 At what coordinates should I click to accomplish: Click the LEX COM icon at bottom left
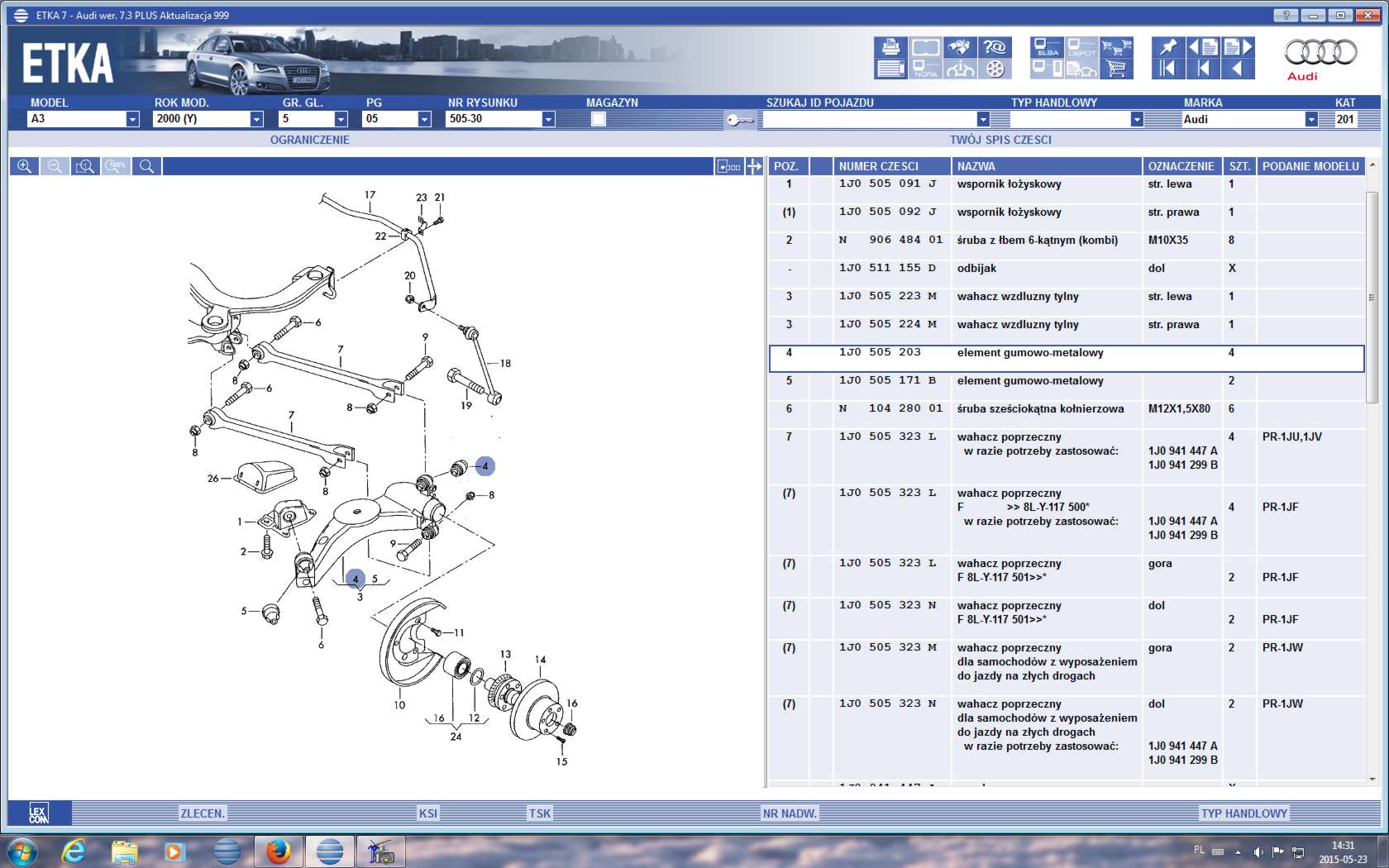point(39,813)
